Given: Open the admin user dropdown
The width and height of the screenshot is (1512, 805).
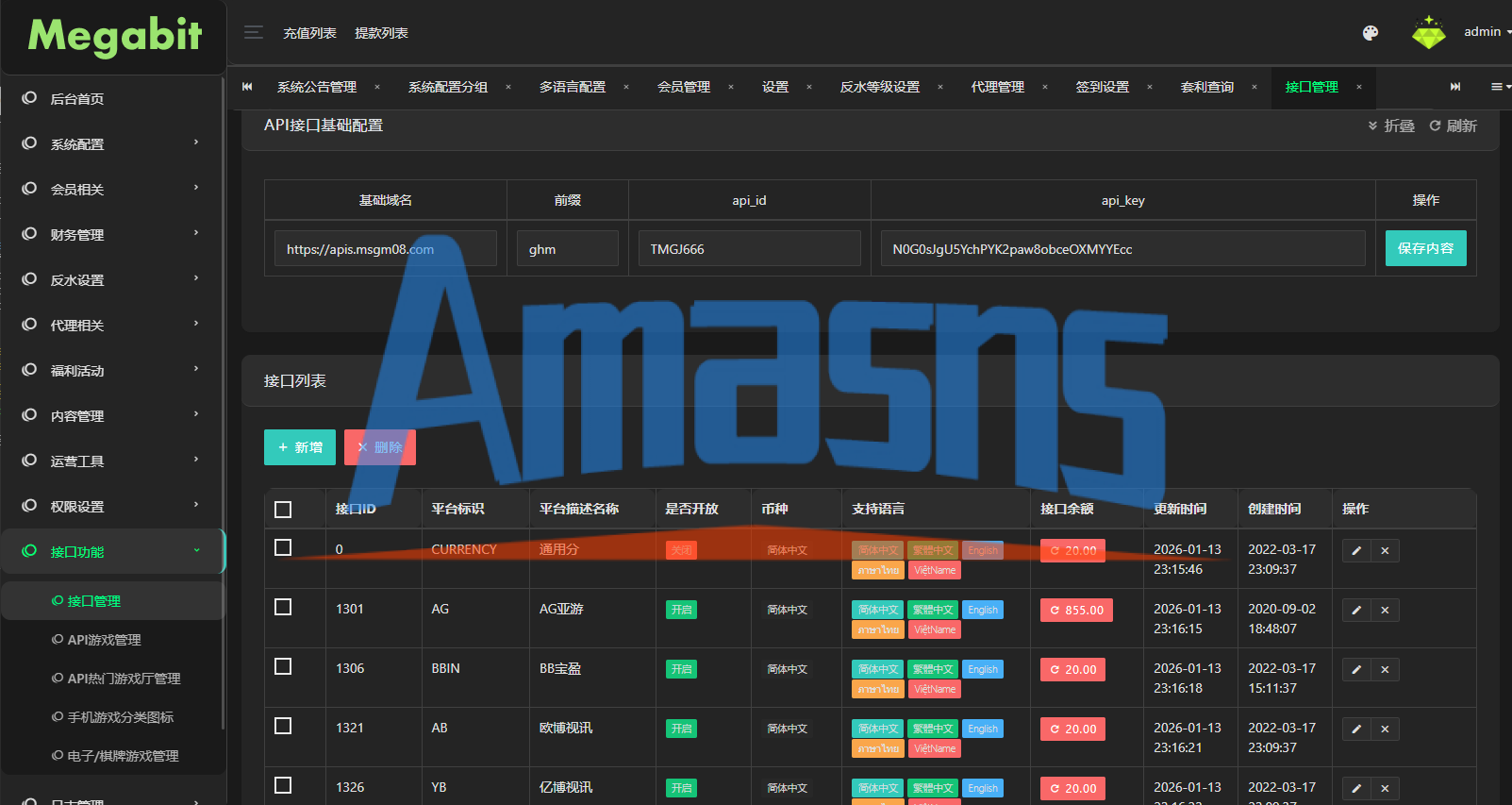Looking at the screenshot, I should [x=1487, y=32].
